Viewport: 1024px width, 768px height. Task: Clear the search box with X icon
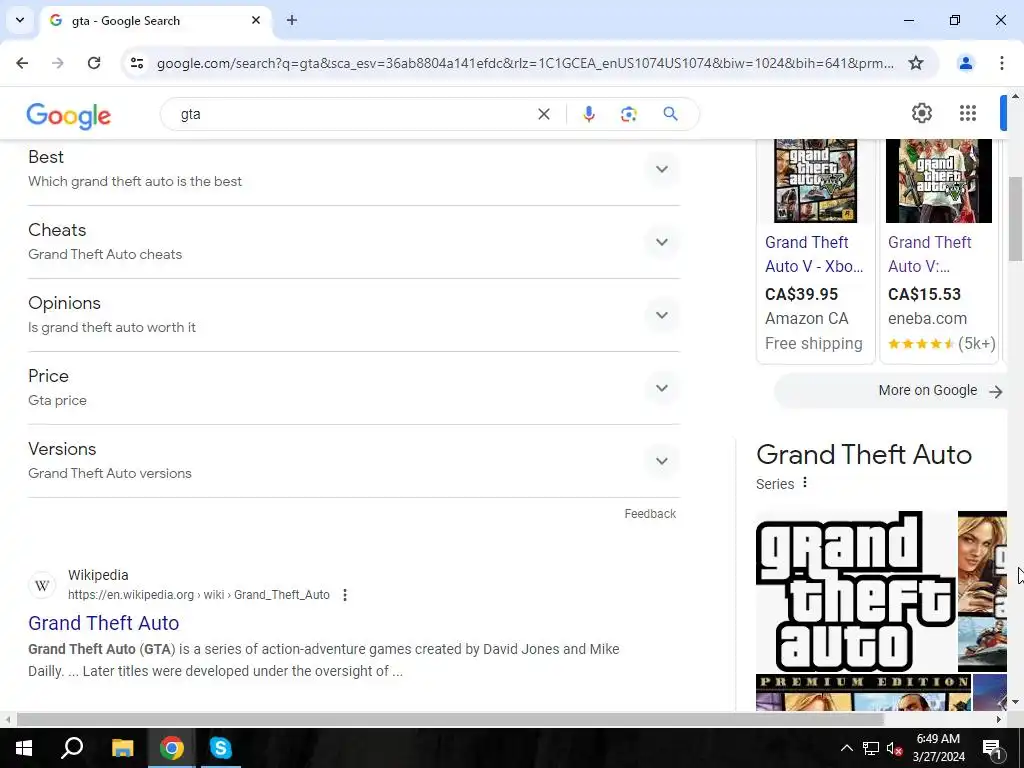click(x=543, y=114)
